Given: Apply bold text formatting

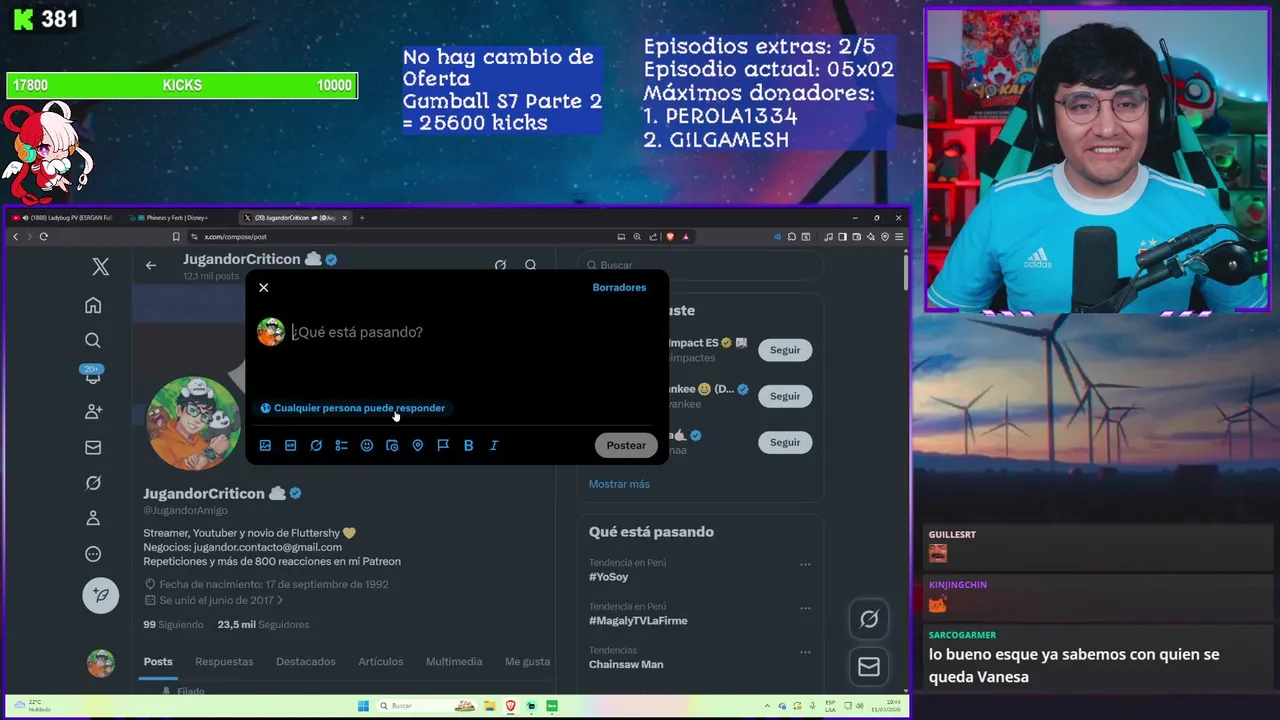Looking at the screenshot, I should click(x=468, y=445).
